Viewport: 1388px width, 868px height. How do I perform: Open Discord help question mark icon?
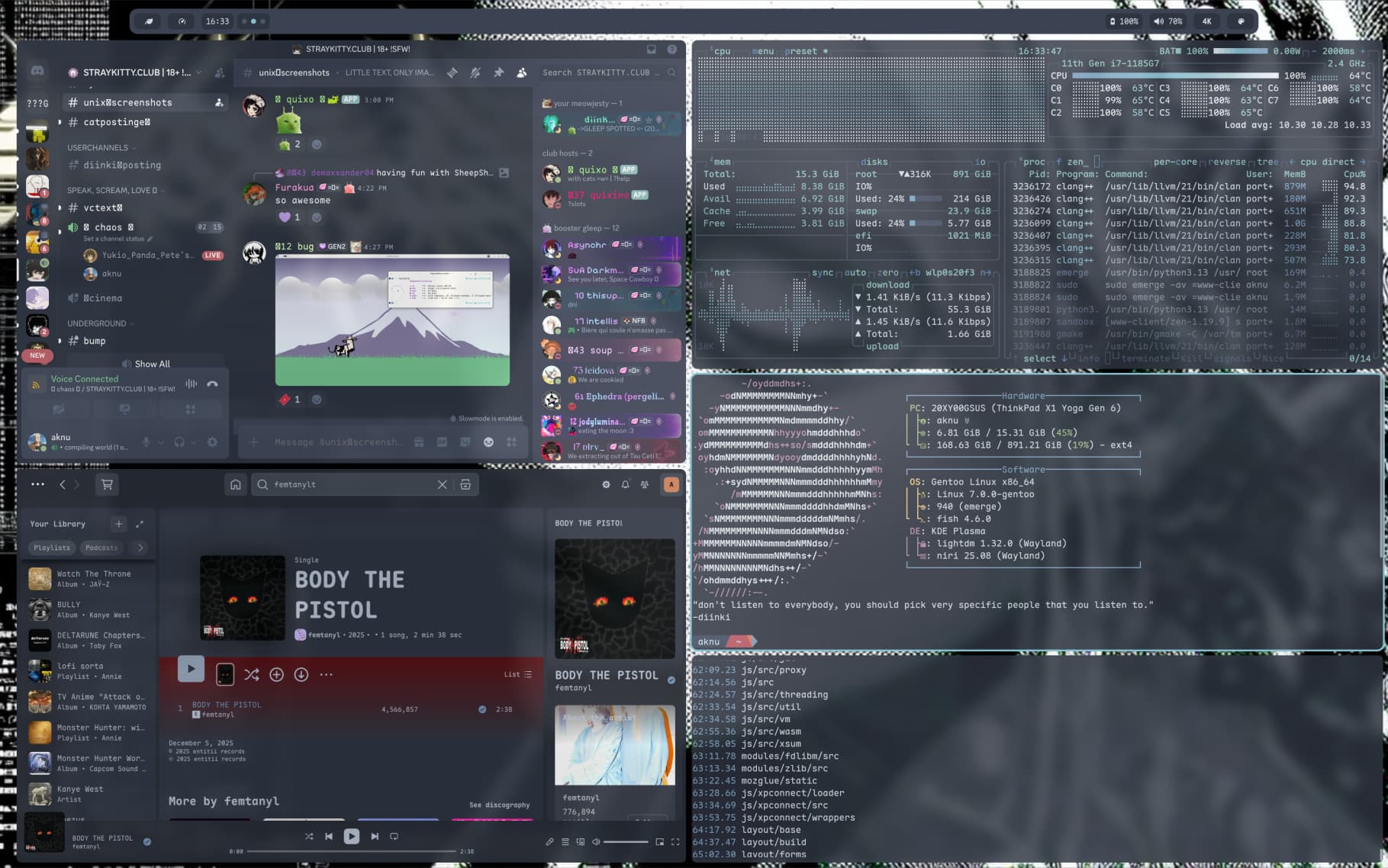[x=671, y=50]
